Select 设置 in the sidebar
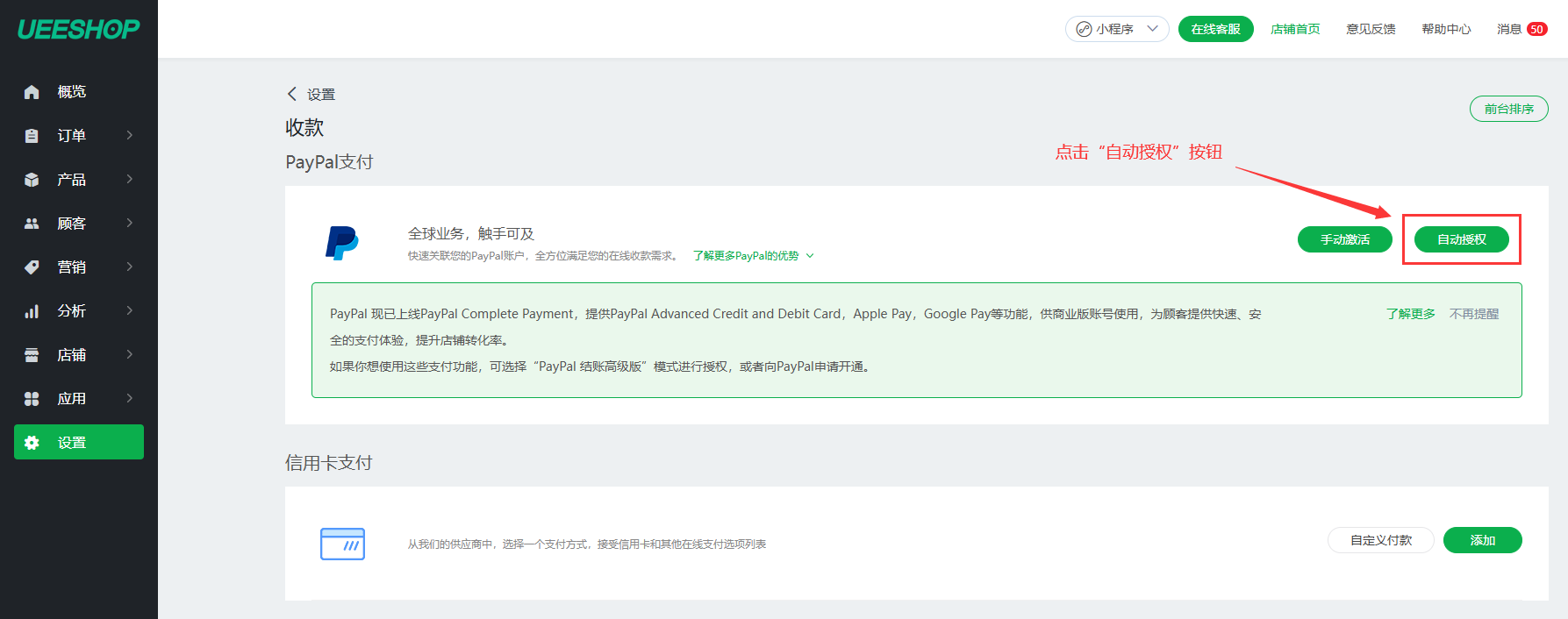Image resolution: width=1568 pixels, height=619 pixels. click(x=79, y=442)
